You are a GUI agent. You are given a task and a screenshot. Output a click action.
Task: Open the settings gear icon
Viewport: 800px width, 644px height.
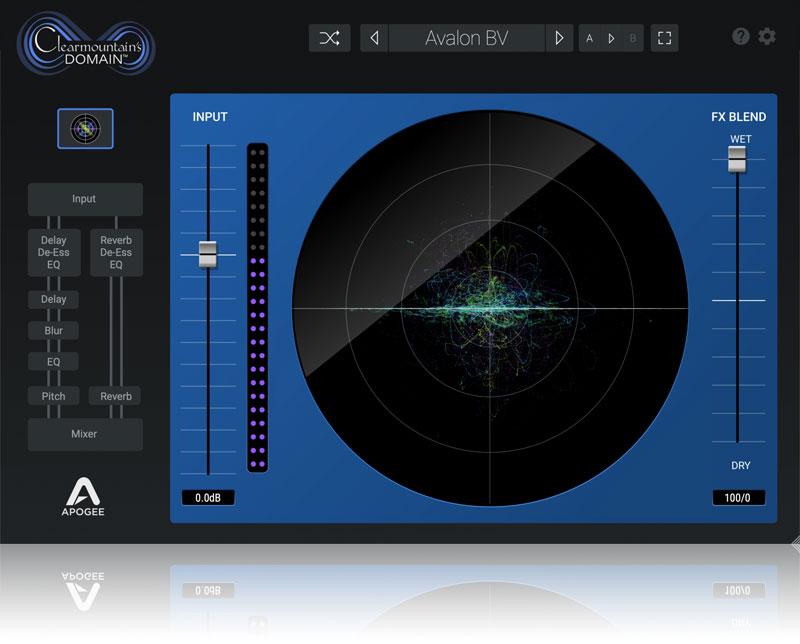coord(767,37)
